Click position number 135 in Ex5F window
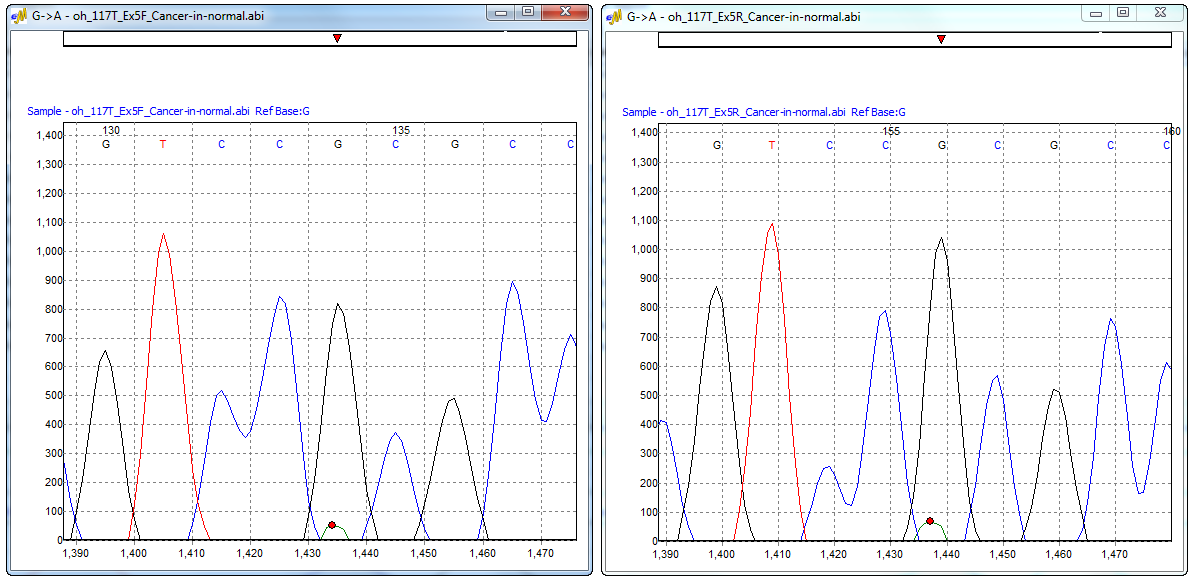 click(401, 130)
